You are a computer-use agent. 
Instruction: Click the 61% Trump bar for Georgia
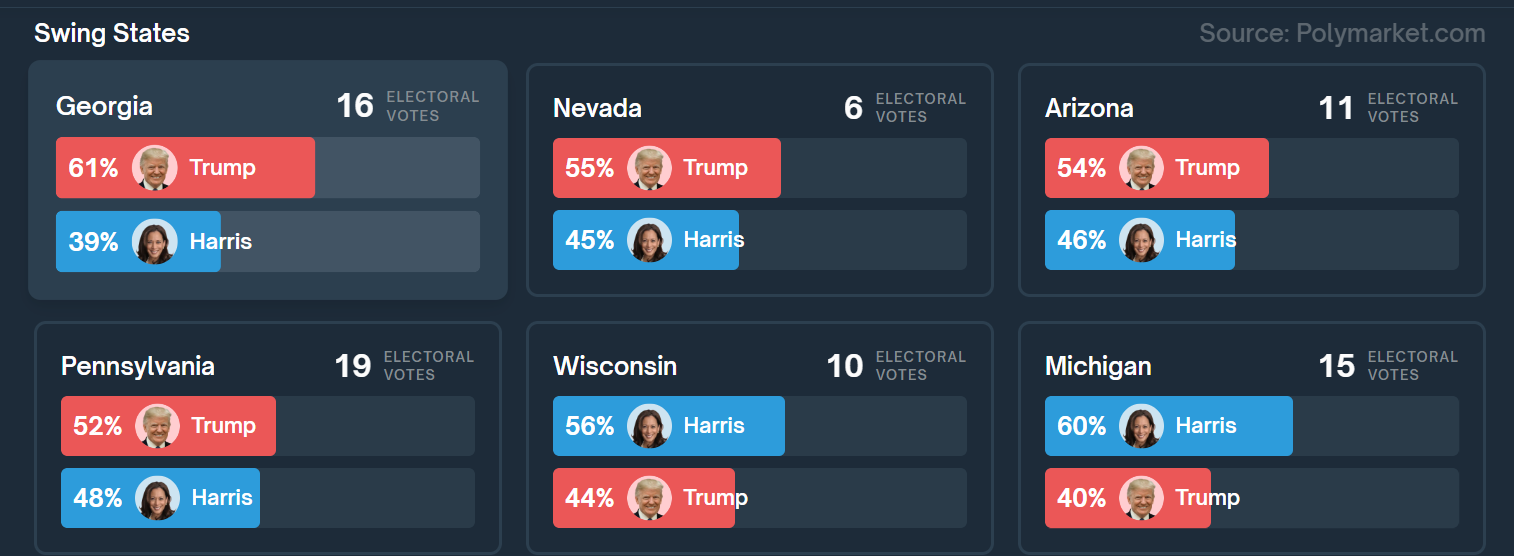click(x=185, y=167)
